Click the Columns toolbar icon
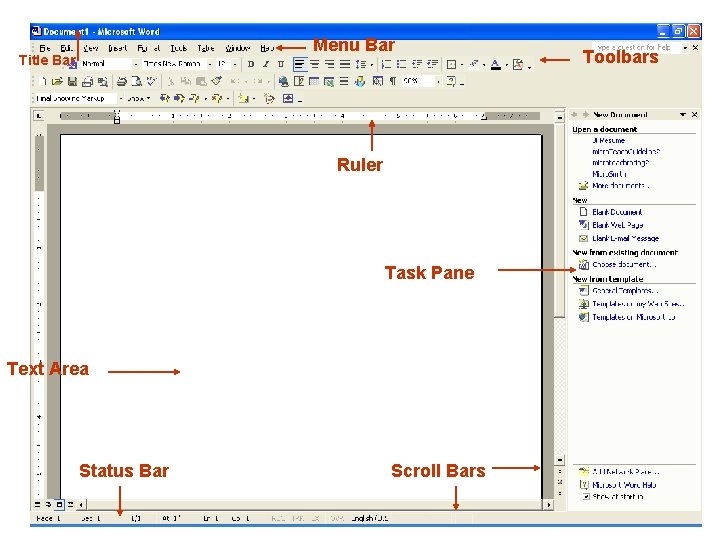The image size is (720, 540). point(344,81)
